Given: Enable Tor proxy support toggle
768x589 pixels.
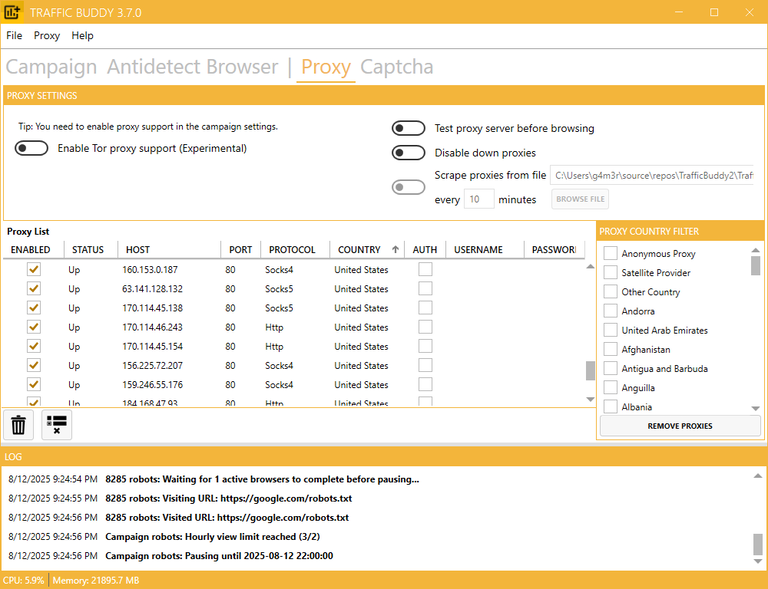Looking at the screenshot, I should tap(32, 149).
